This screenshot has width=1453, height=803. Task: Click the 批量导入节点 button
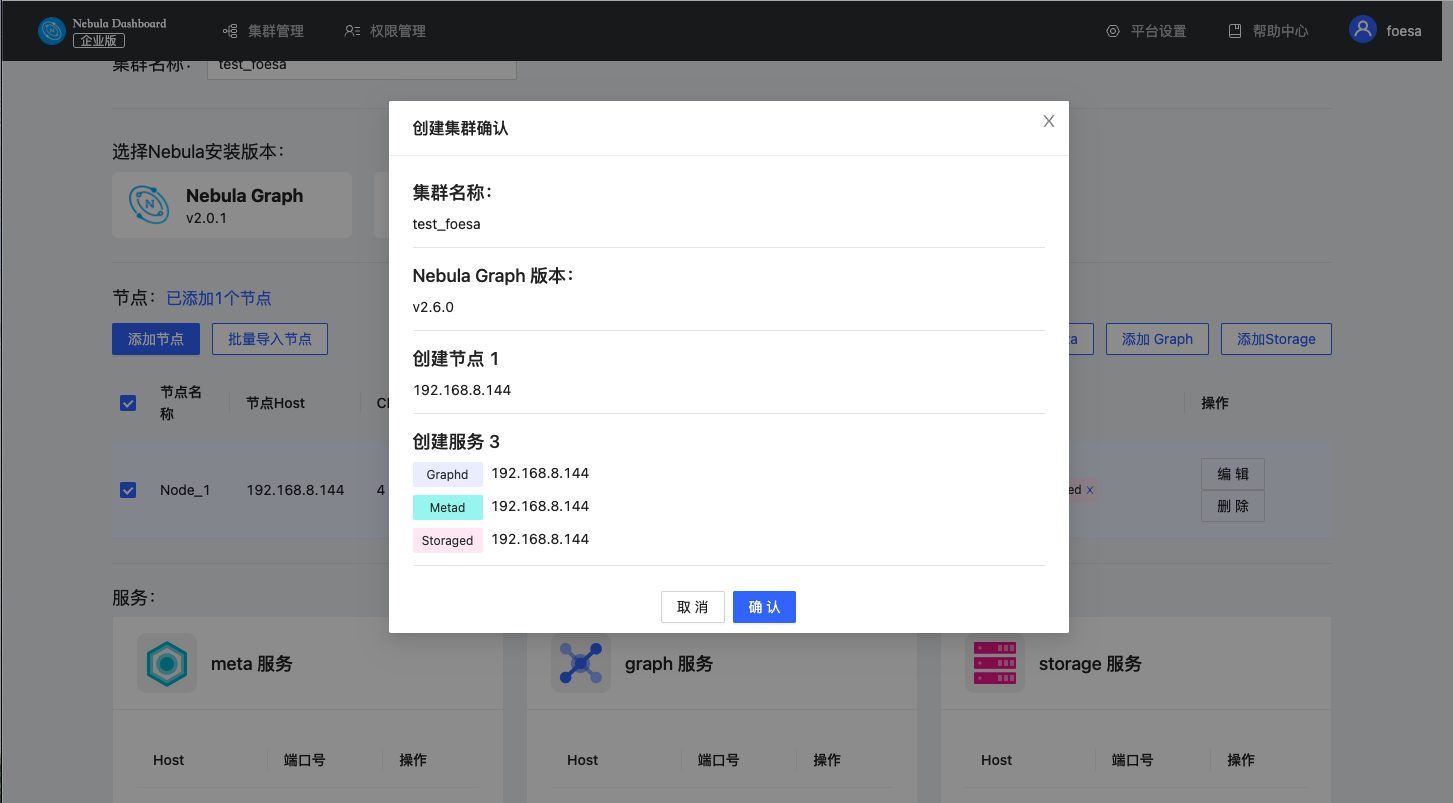[270, 339]
